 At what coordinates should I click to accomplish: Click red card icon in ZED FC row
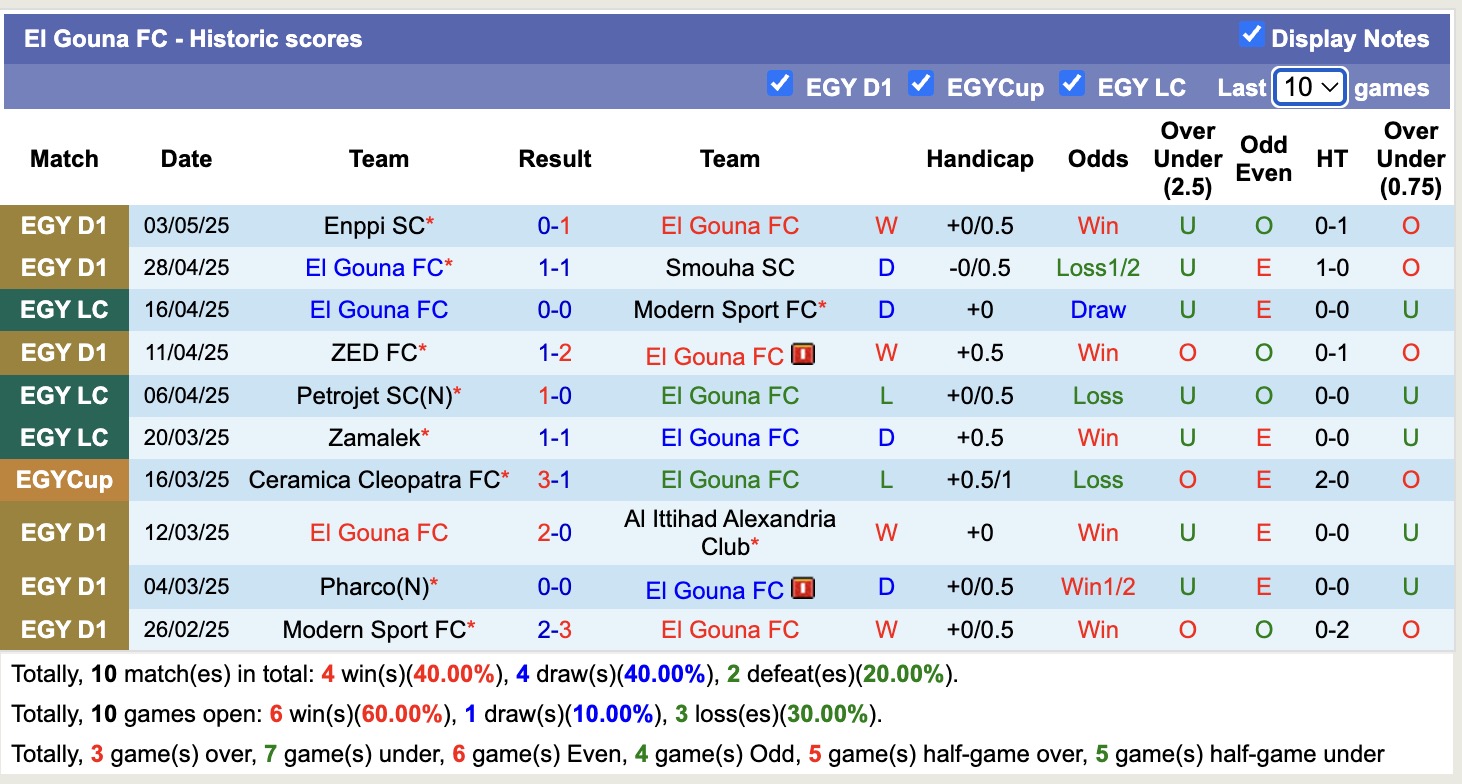(803, 355)
